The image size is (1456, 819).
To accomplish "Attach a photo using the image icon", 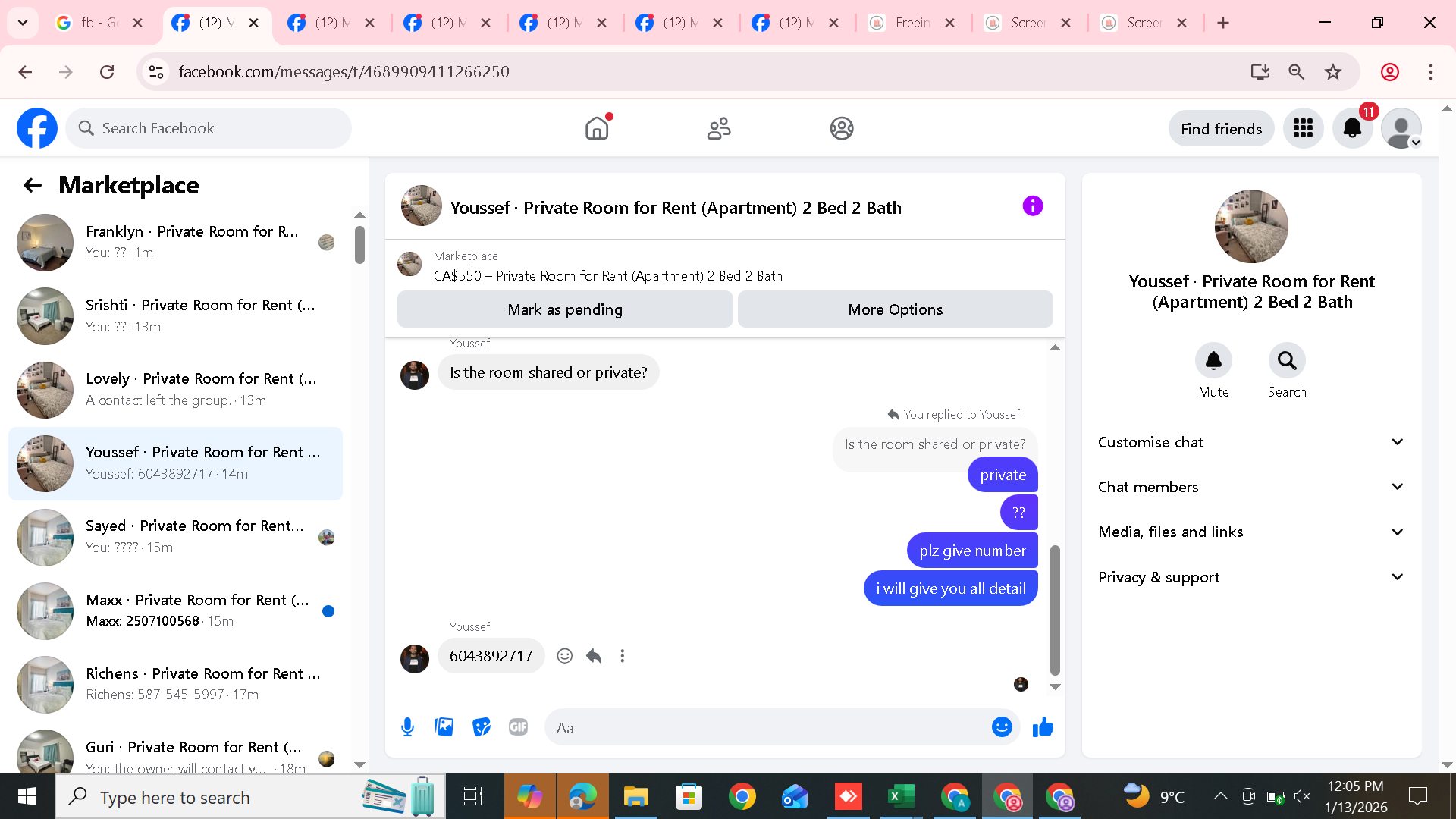I will pyautogui.click(x=444, y=727).
